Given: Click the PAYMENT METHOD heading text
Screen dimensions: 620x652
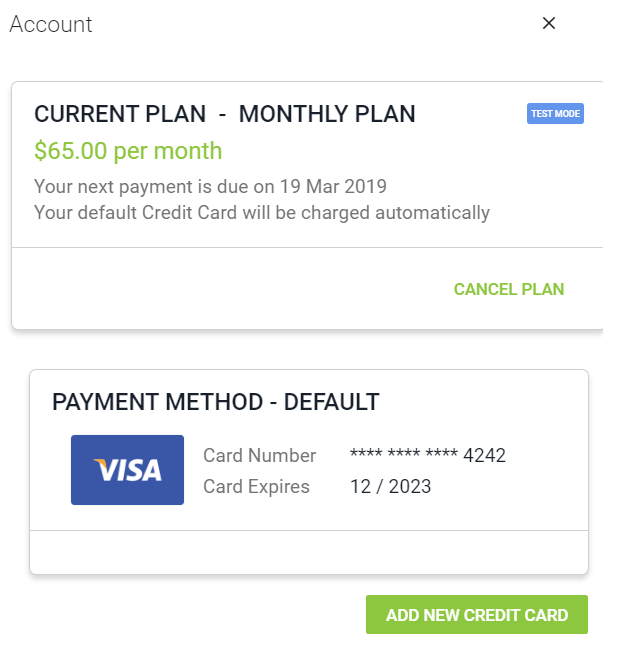Looking at the screenshot, I should [x=158, y=402].
